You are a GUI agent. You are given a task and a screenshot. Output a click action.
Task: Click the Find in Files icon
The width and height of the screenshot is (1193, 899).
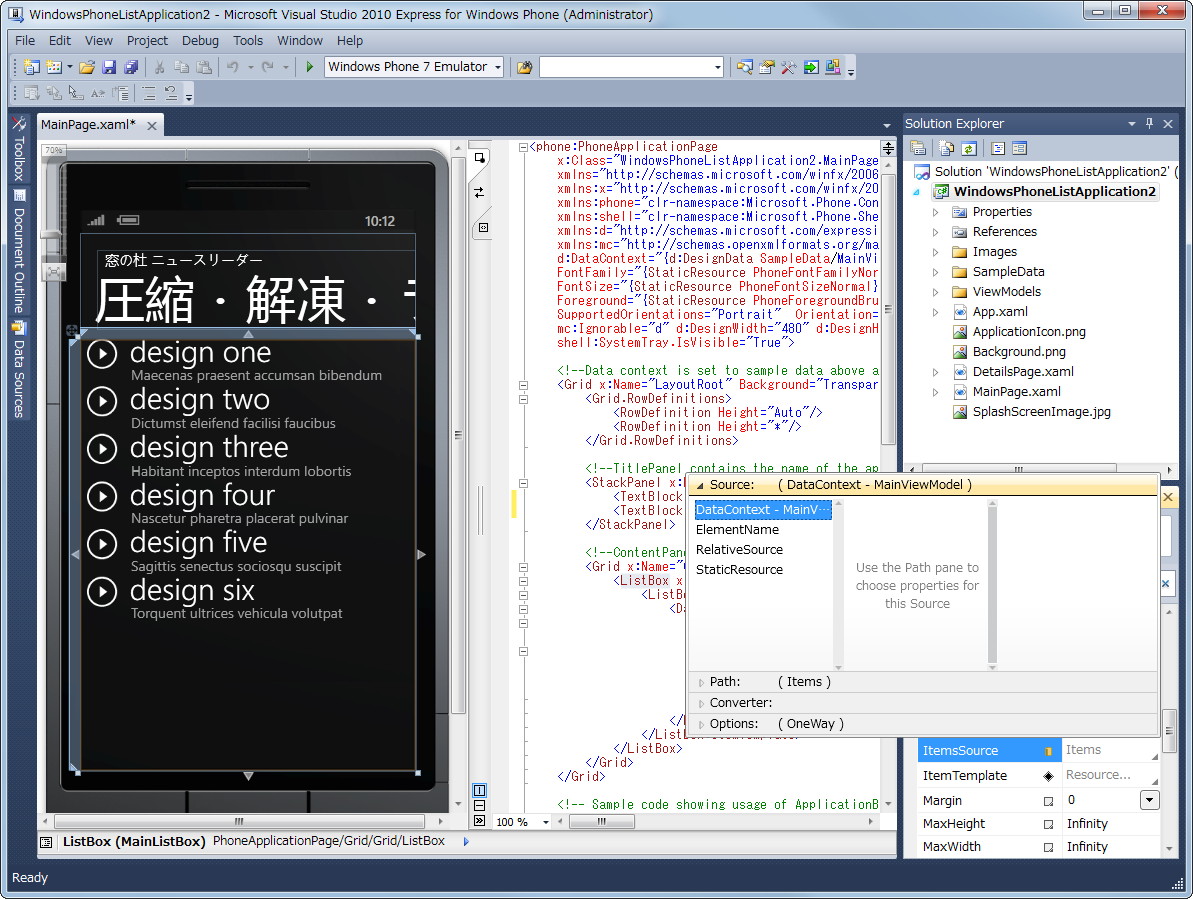tap(524, 67)
